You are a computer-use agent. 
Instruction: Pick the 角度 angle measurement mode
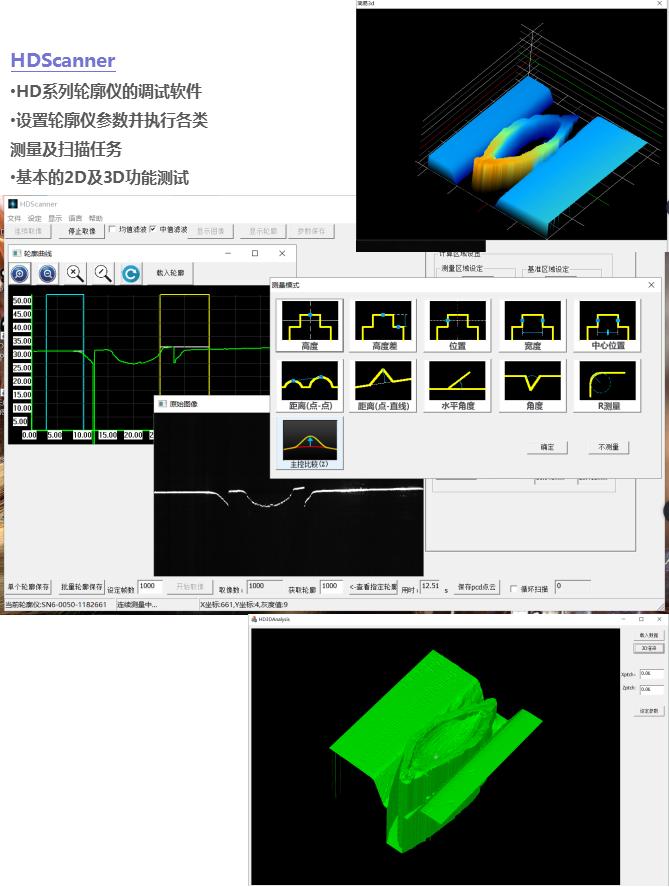[533, 385]
